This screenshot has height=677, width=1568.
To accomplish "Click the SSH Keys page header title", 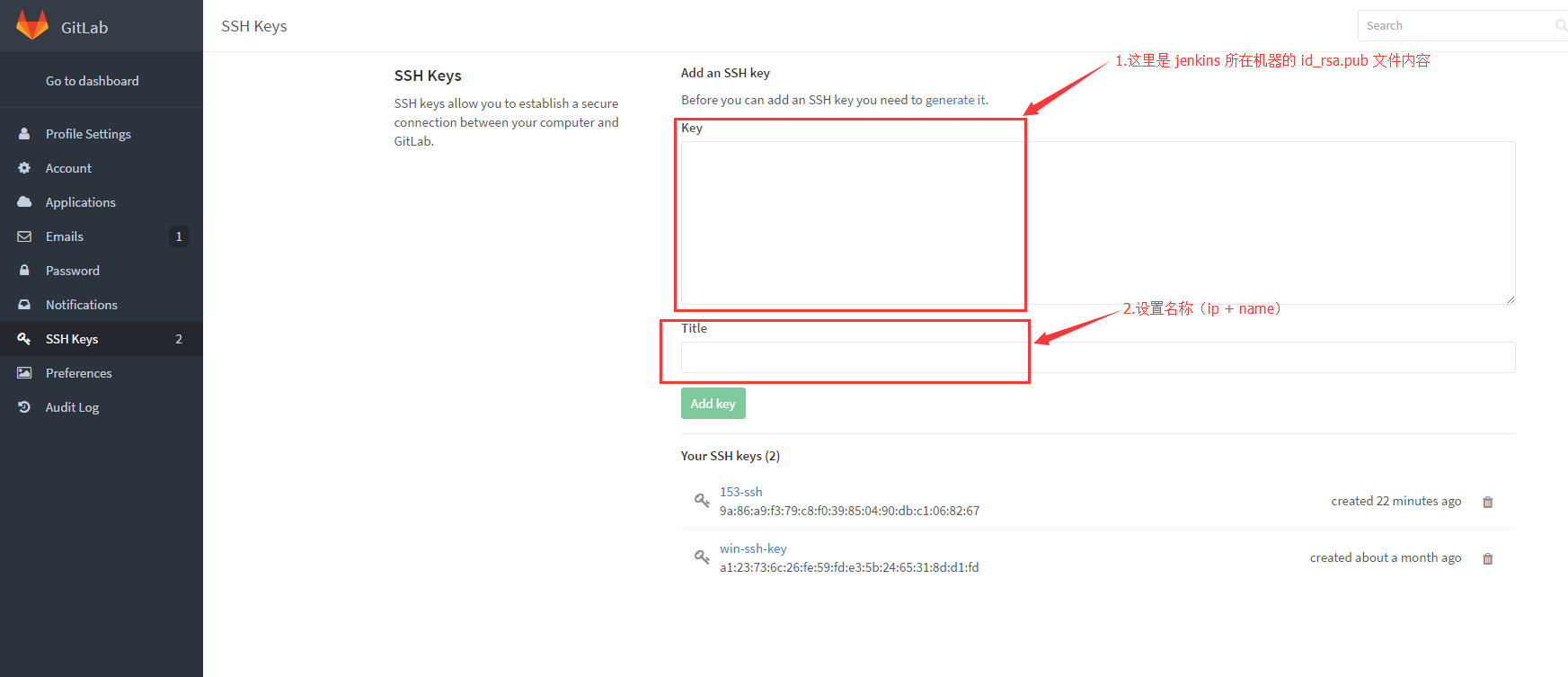I will click(x=254, y=26).
